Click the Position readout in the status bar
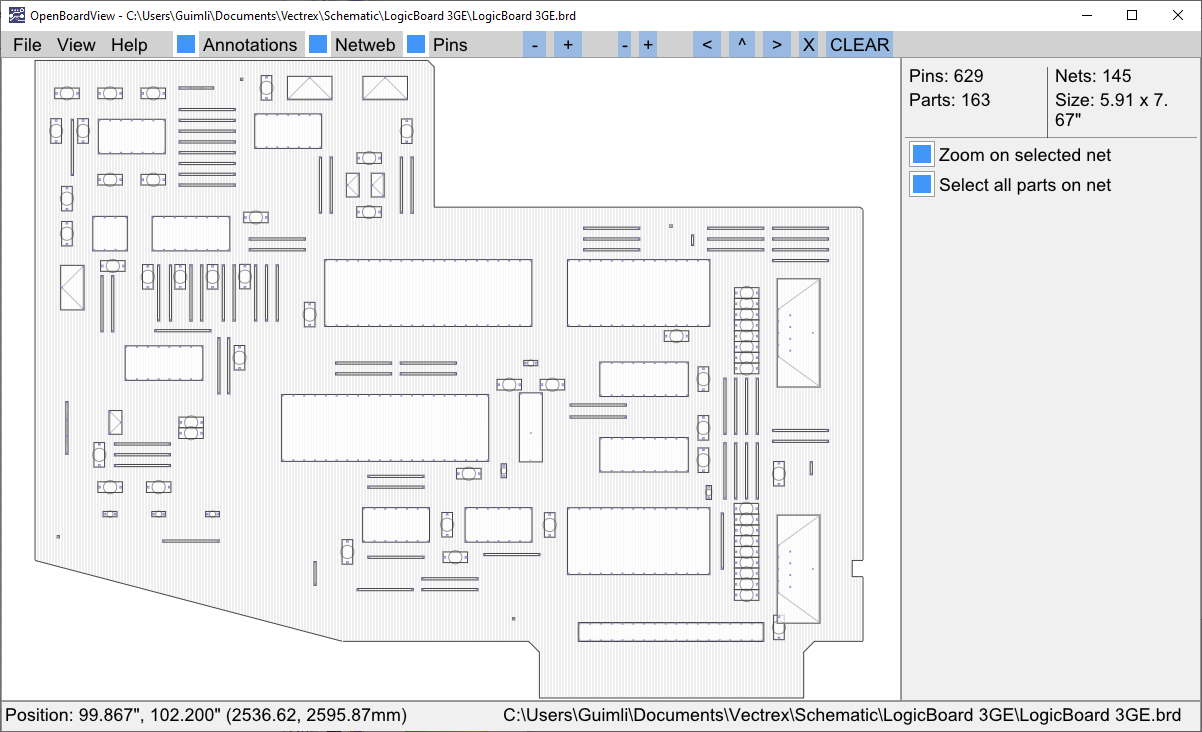Screen dimensions: 1202x732 [x=204, y=715]
